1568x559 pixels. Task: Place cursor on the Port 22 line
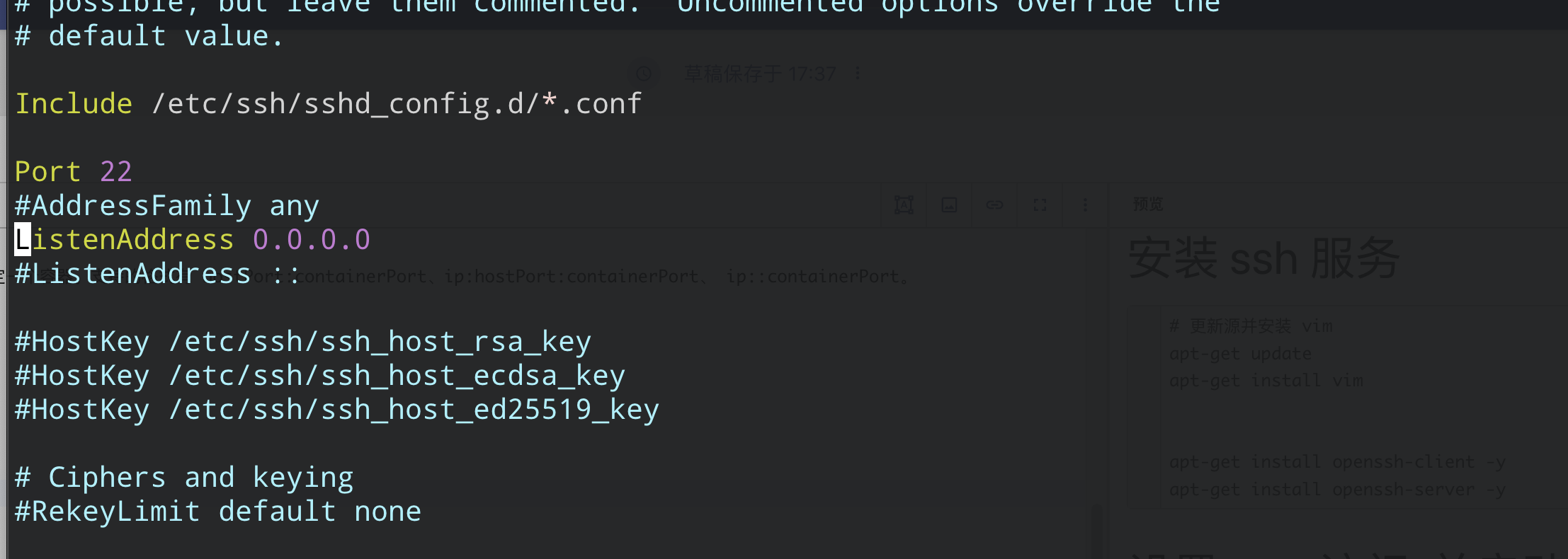pos(74,171)
